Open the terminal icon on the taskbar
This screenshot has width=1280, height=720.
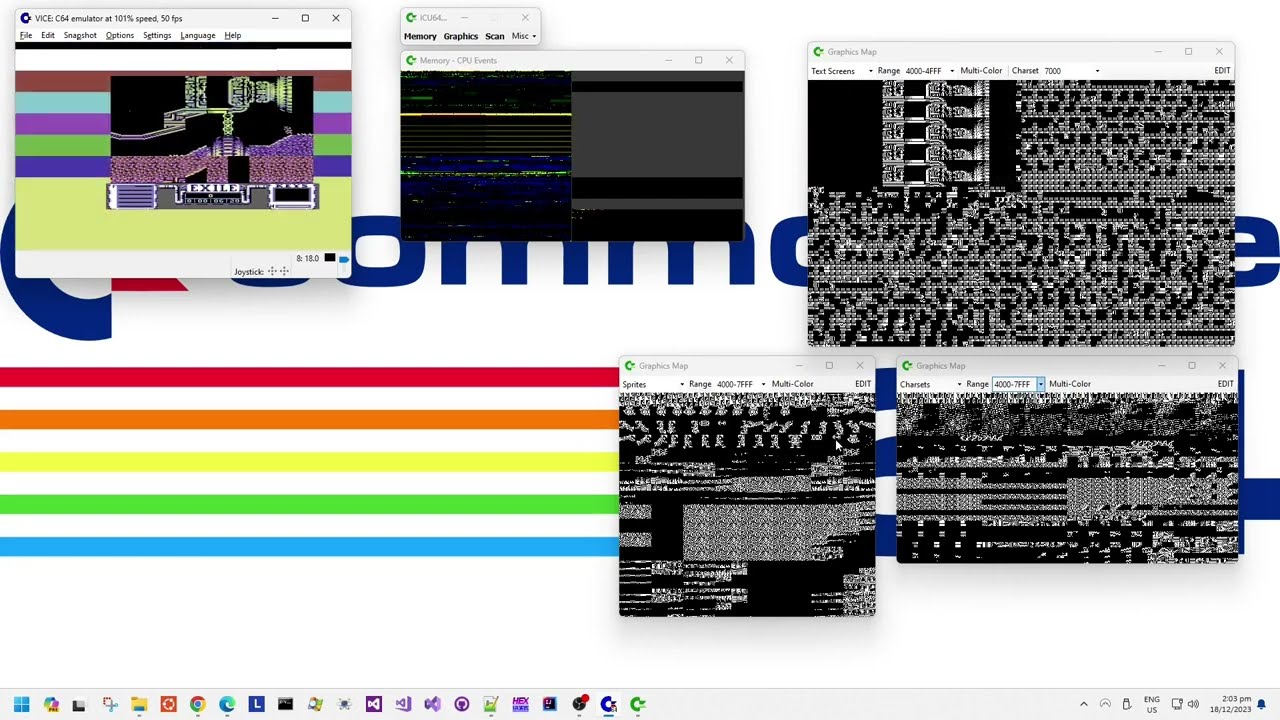285,704
